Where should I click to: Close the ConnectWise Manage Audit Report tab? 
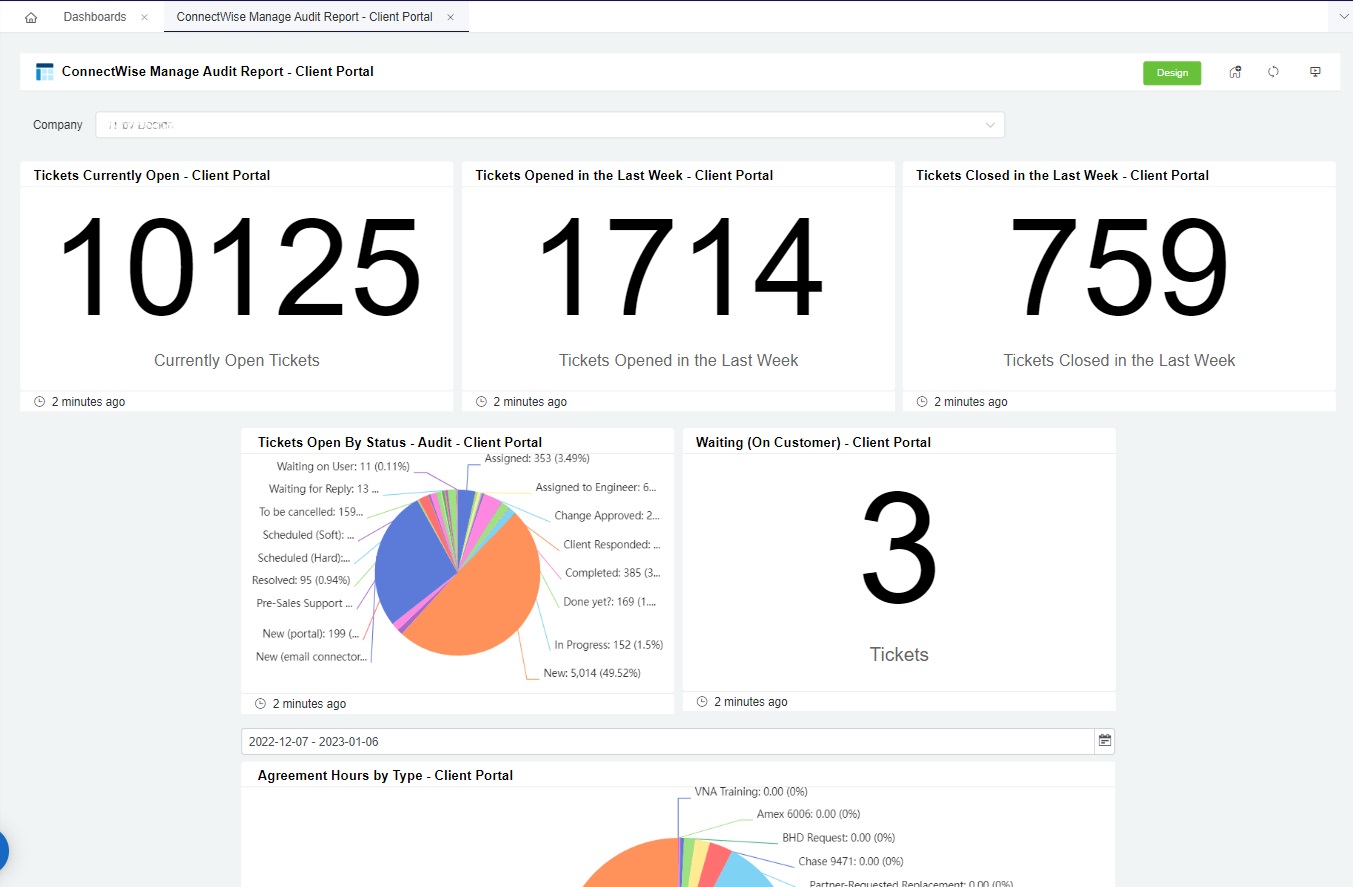click(x=450, y=18)
